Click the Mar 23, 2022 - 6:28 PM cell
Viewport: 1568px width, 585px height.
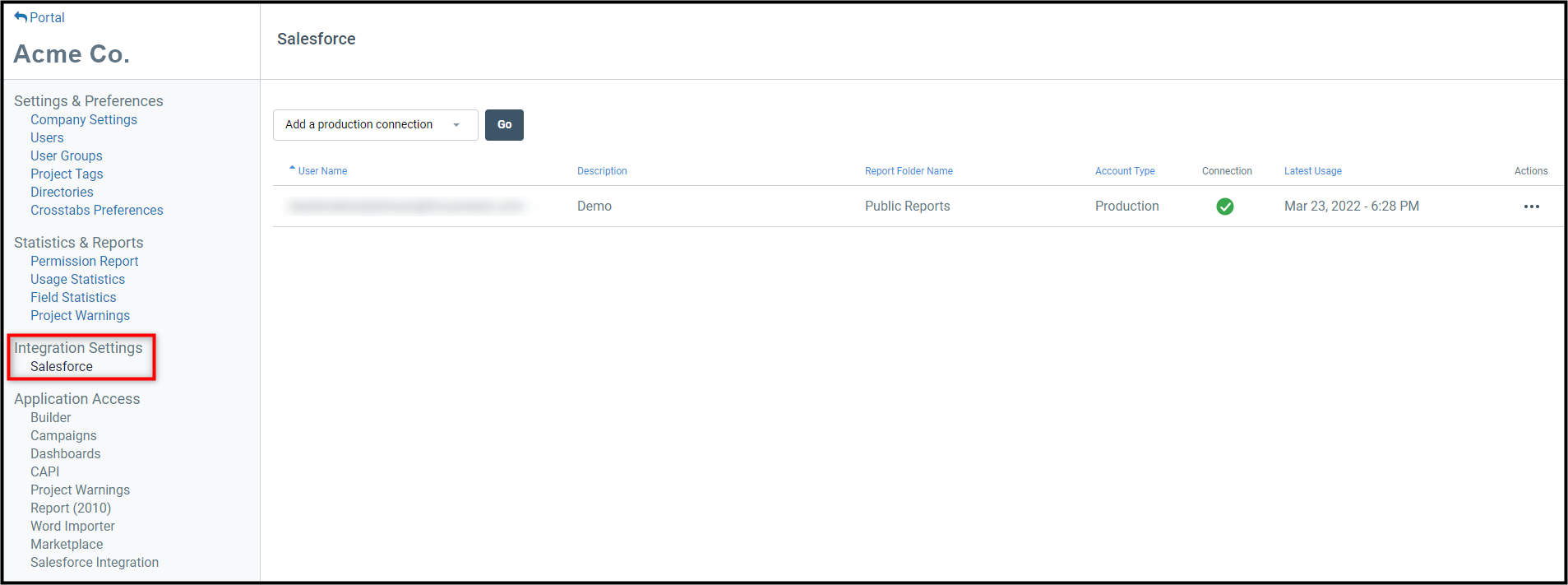(x=1352, y=207)
